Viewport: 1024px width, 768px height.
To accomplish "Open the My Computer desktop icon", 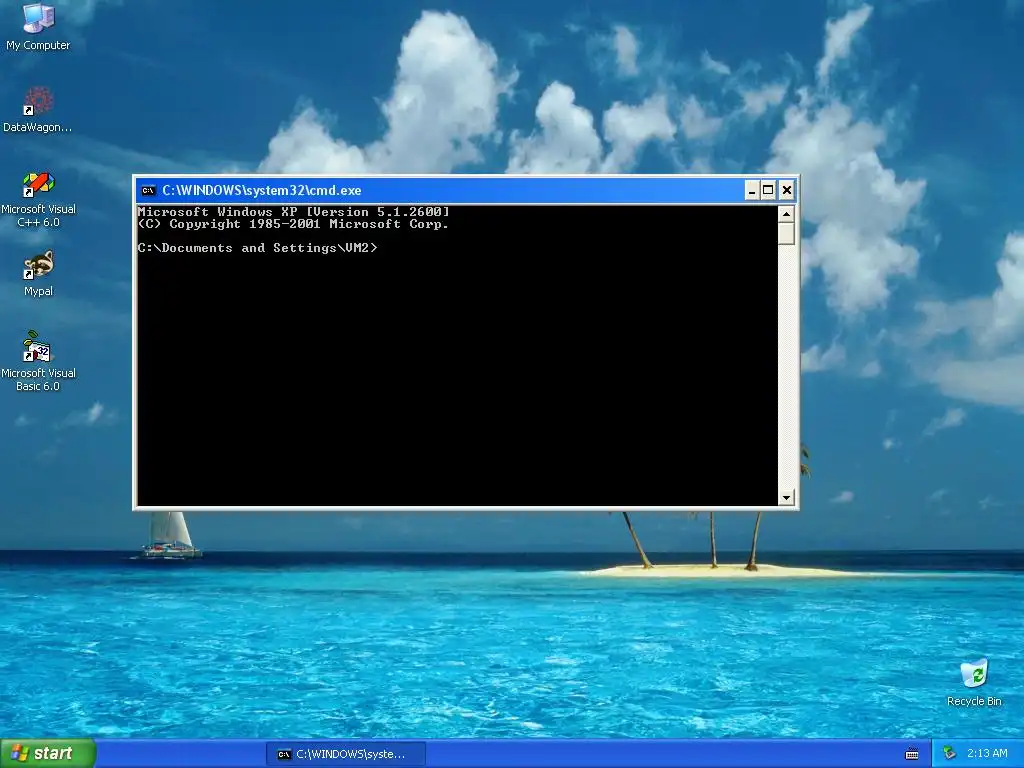I will [38, 26].
